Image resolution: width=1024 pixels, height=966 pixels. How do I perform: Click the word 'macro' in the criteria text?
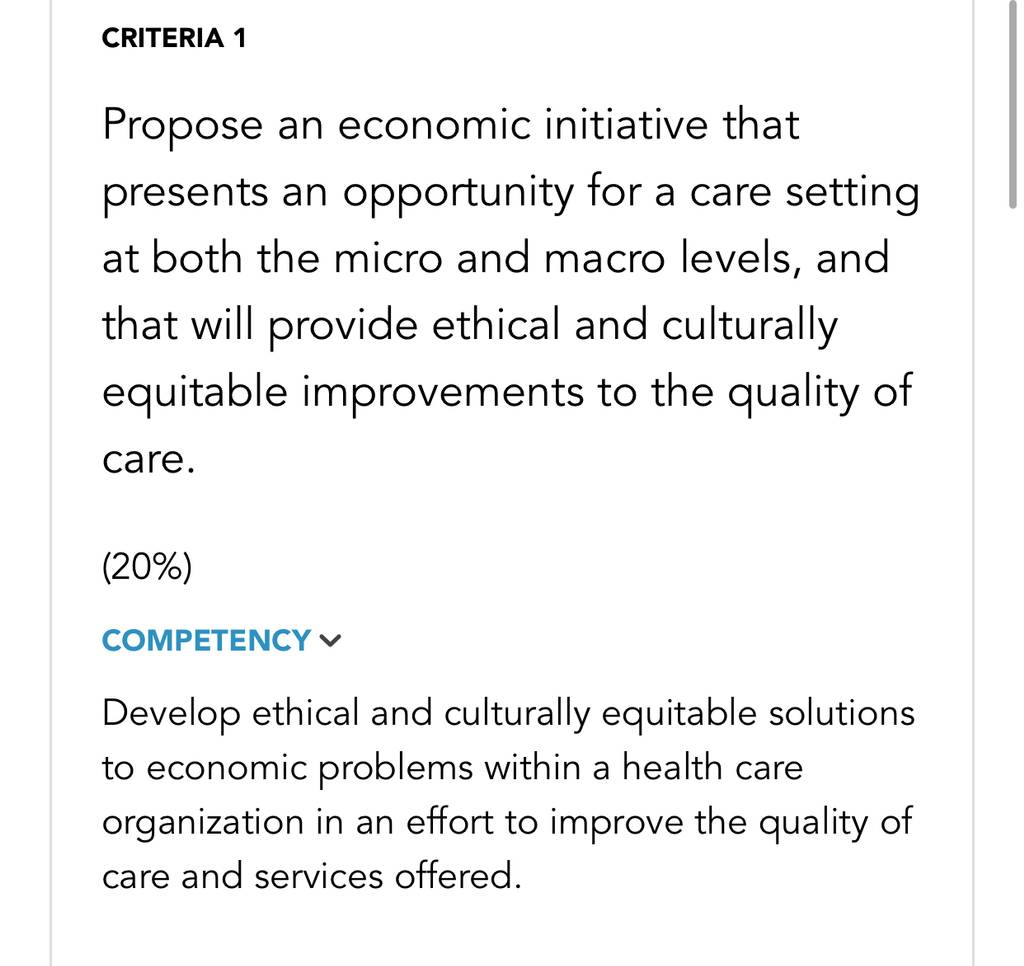pyautogui.click(x=604, y=259)
